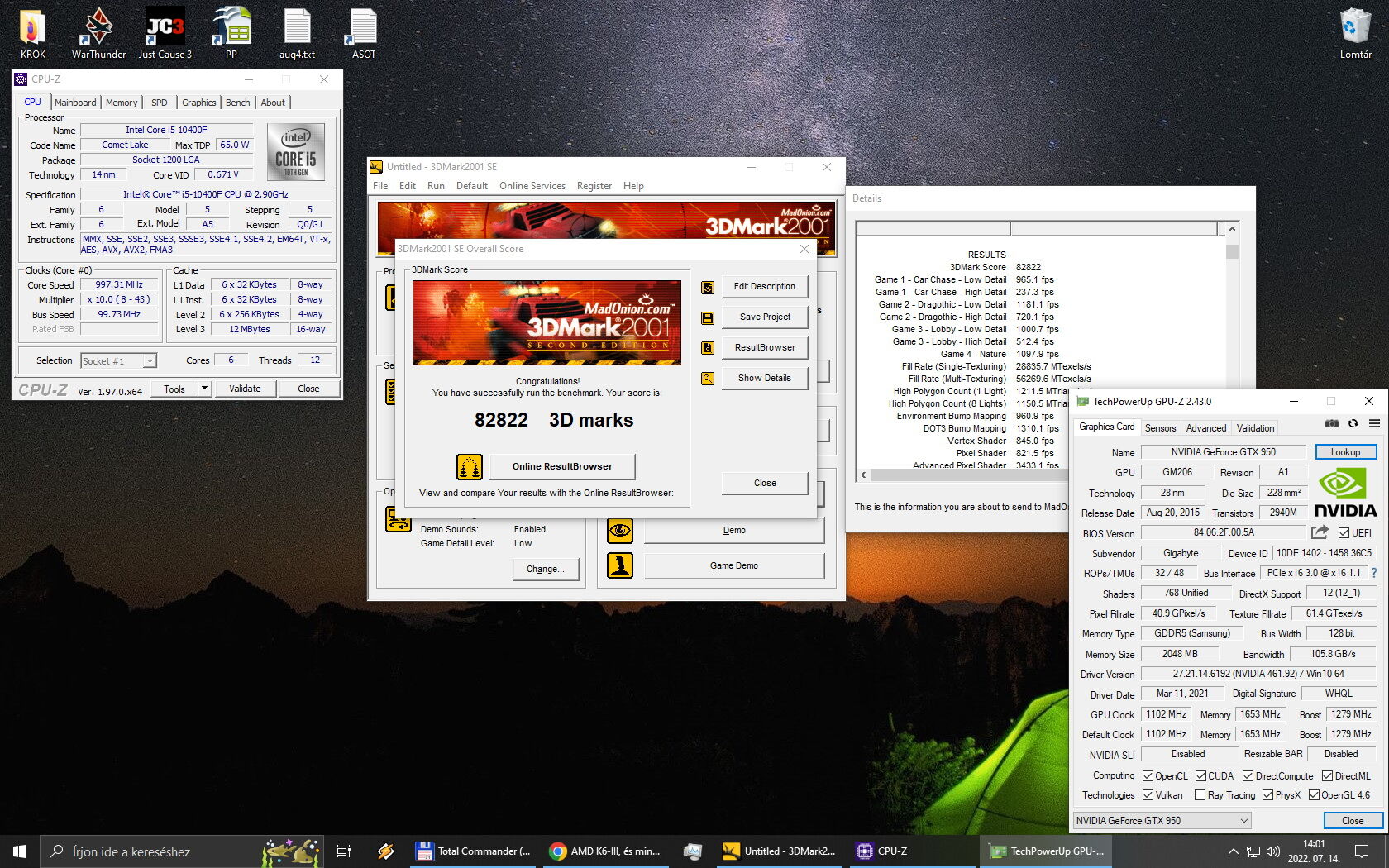Open the Sensors tab in GPU-Z
Screen dimensions: 1389x868
click(1160, 428)
